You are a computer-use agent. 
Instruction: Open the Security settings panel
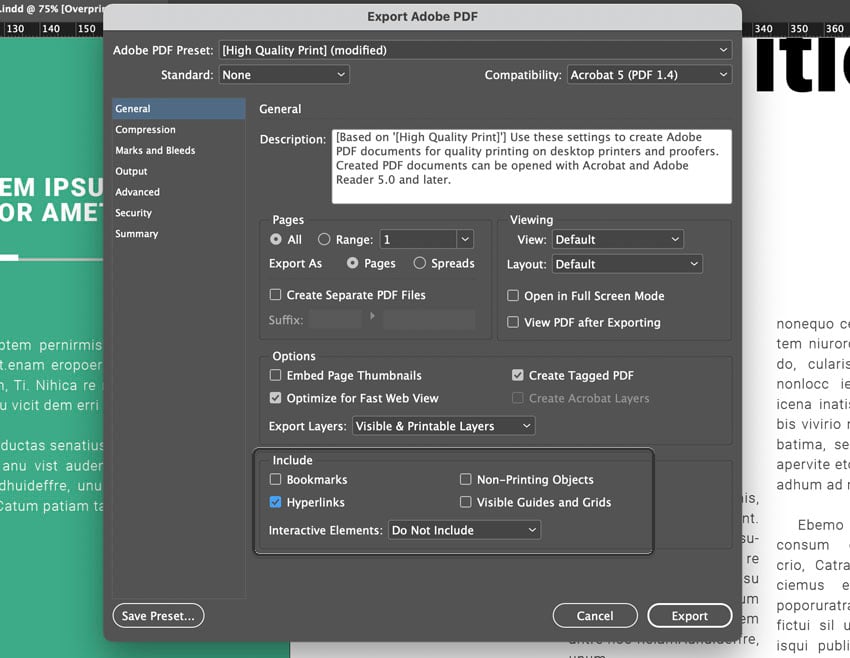click(136, 212)
